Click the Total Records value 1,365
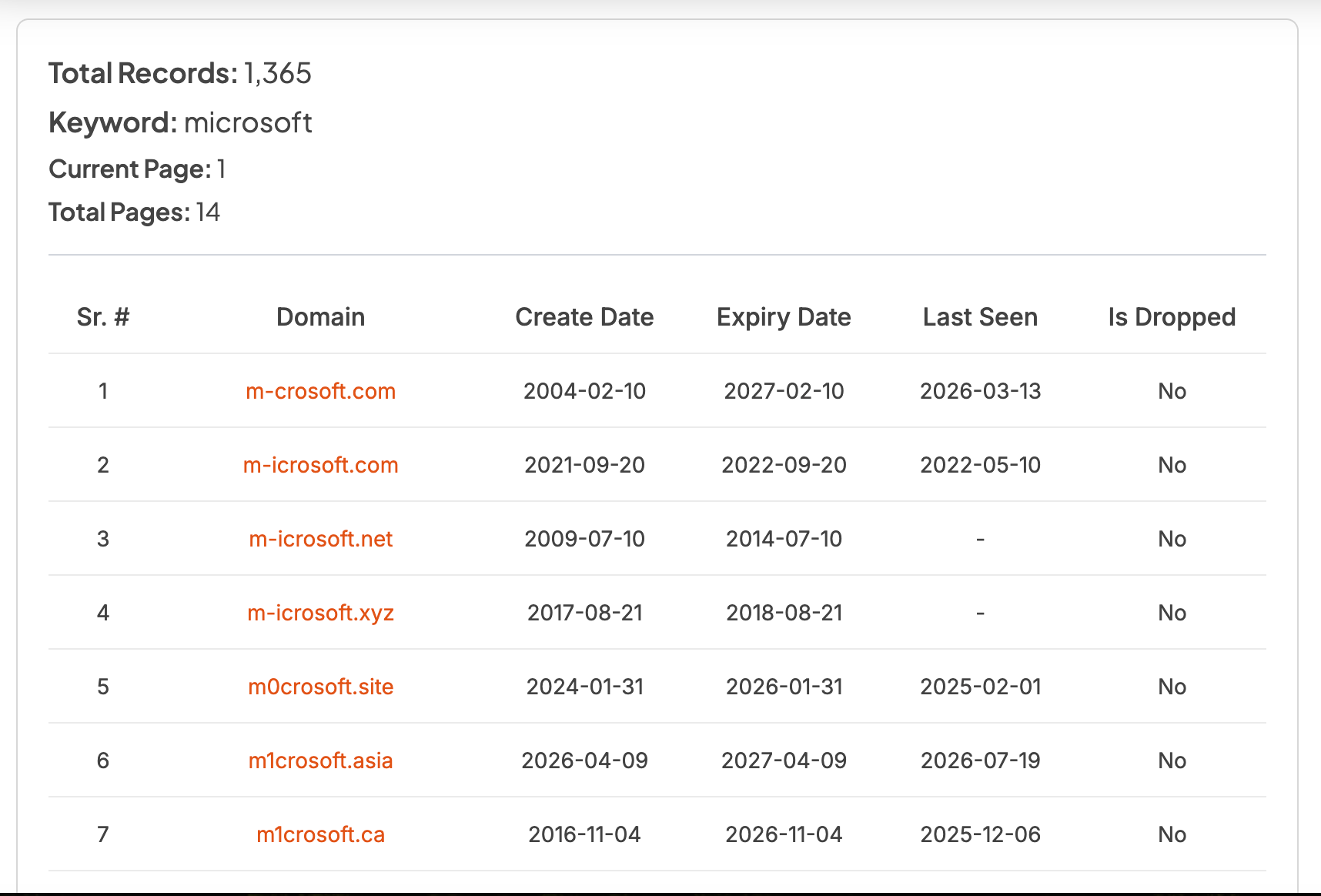The width and height of the screenshot is (1321, 896). [x=277, y=74]
